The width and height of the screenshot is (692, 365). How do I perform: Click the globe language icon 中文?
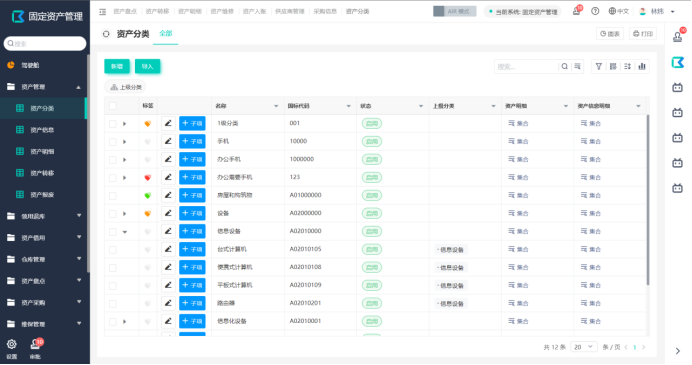(618, 11)
